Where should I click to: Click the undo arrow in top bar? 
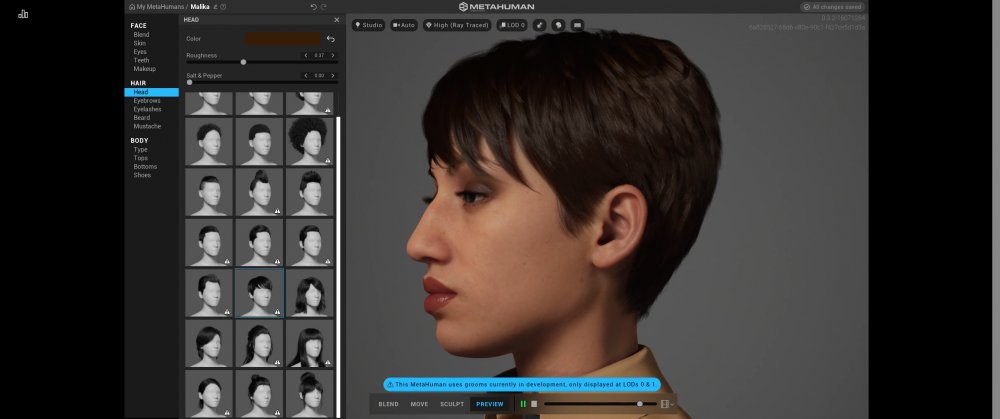(x=313, y=7)
